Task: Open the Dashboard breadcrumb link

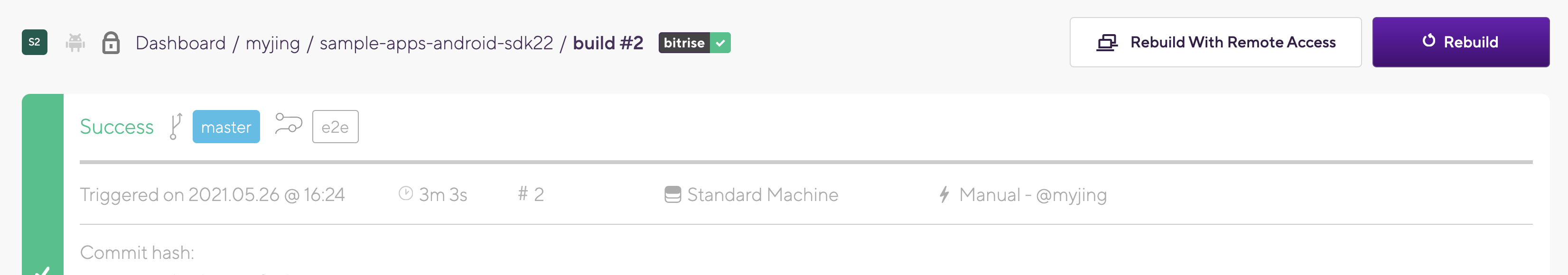Action: pyautogui.click(x=180, y=43)
